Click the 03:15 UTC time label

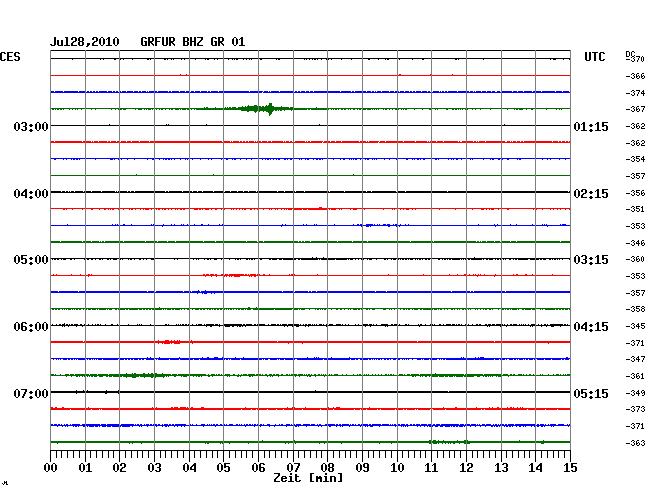point(591,260)
